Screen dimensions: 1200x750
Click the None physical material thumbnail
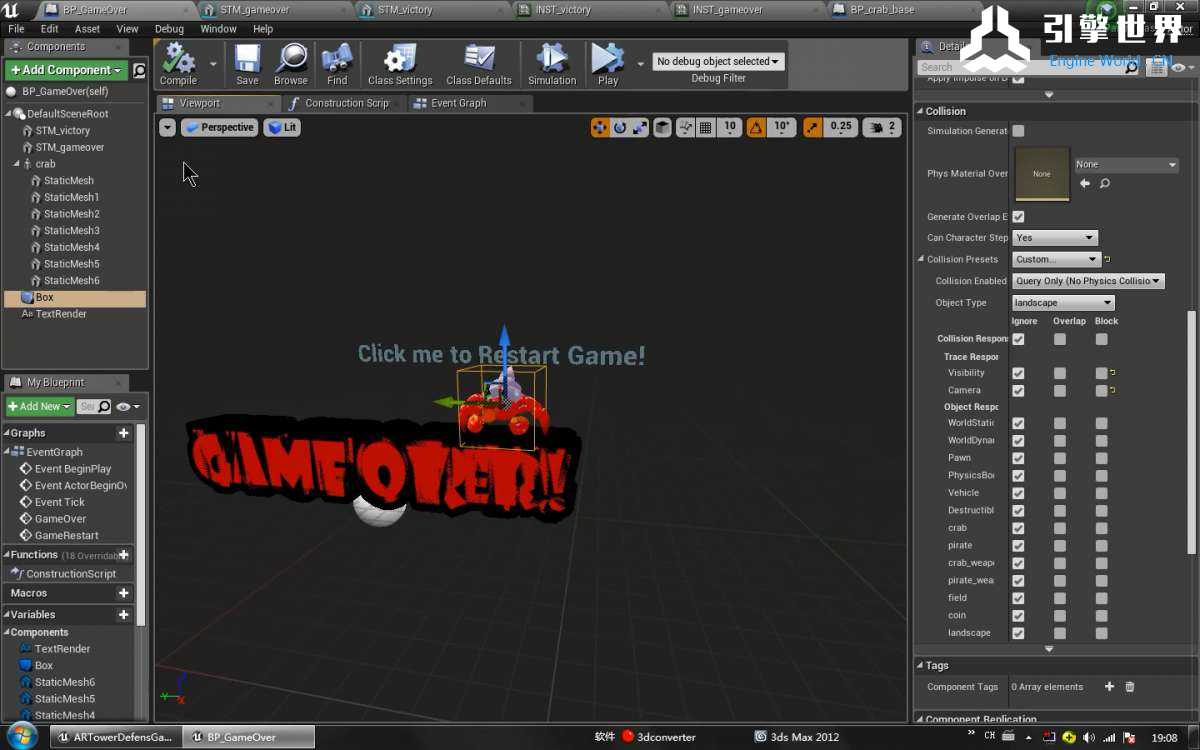pos(1042,174)
